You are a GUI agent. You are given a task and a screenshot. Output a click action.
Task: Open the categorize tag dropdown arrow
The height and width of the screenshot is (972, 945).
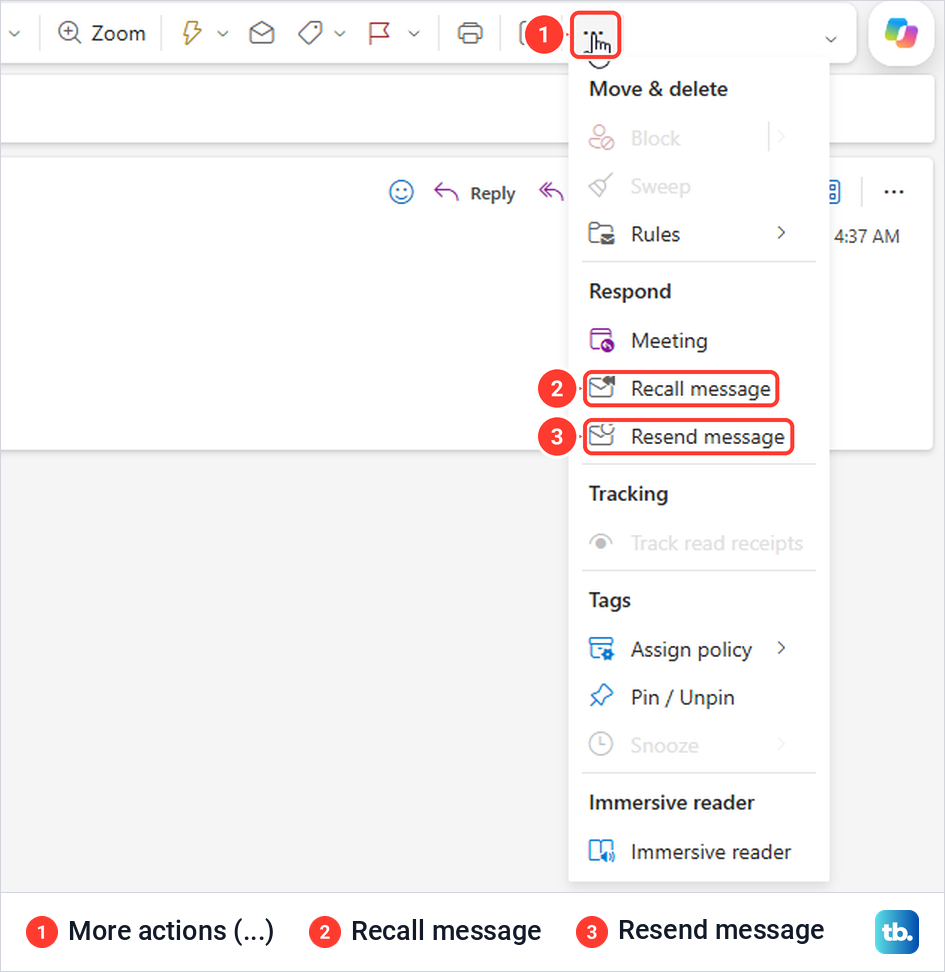tap(340, 33)
